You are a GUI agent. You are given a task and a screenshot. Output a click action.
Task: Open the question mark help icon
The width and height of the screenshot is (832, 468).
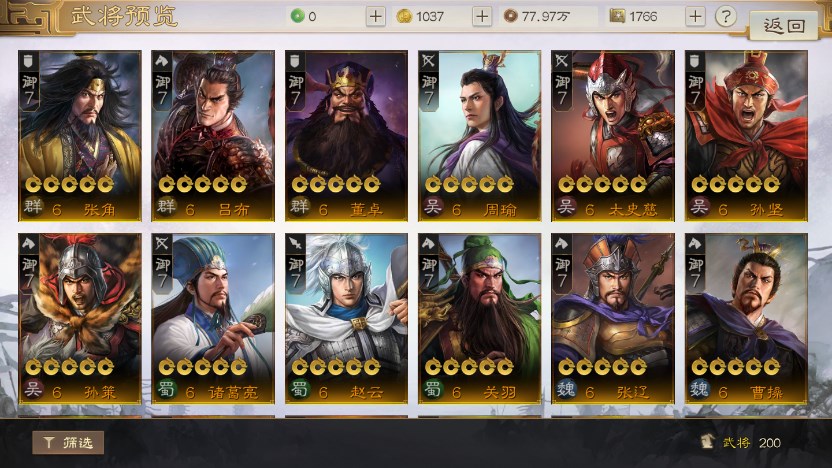725,17
